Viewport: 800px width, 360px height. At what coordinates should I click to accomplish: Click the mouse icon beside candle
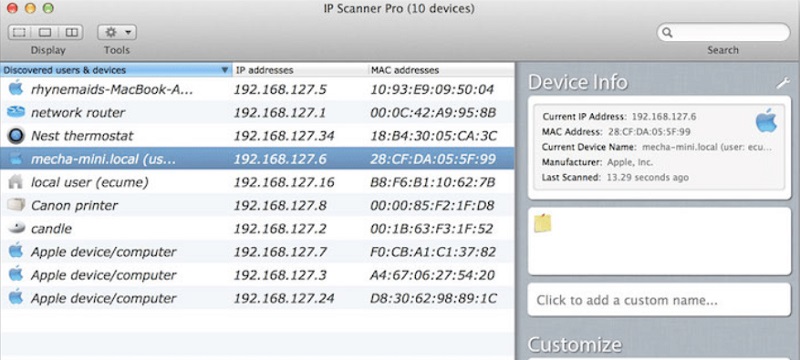point(16,228)
